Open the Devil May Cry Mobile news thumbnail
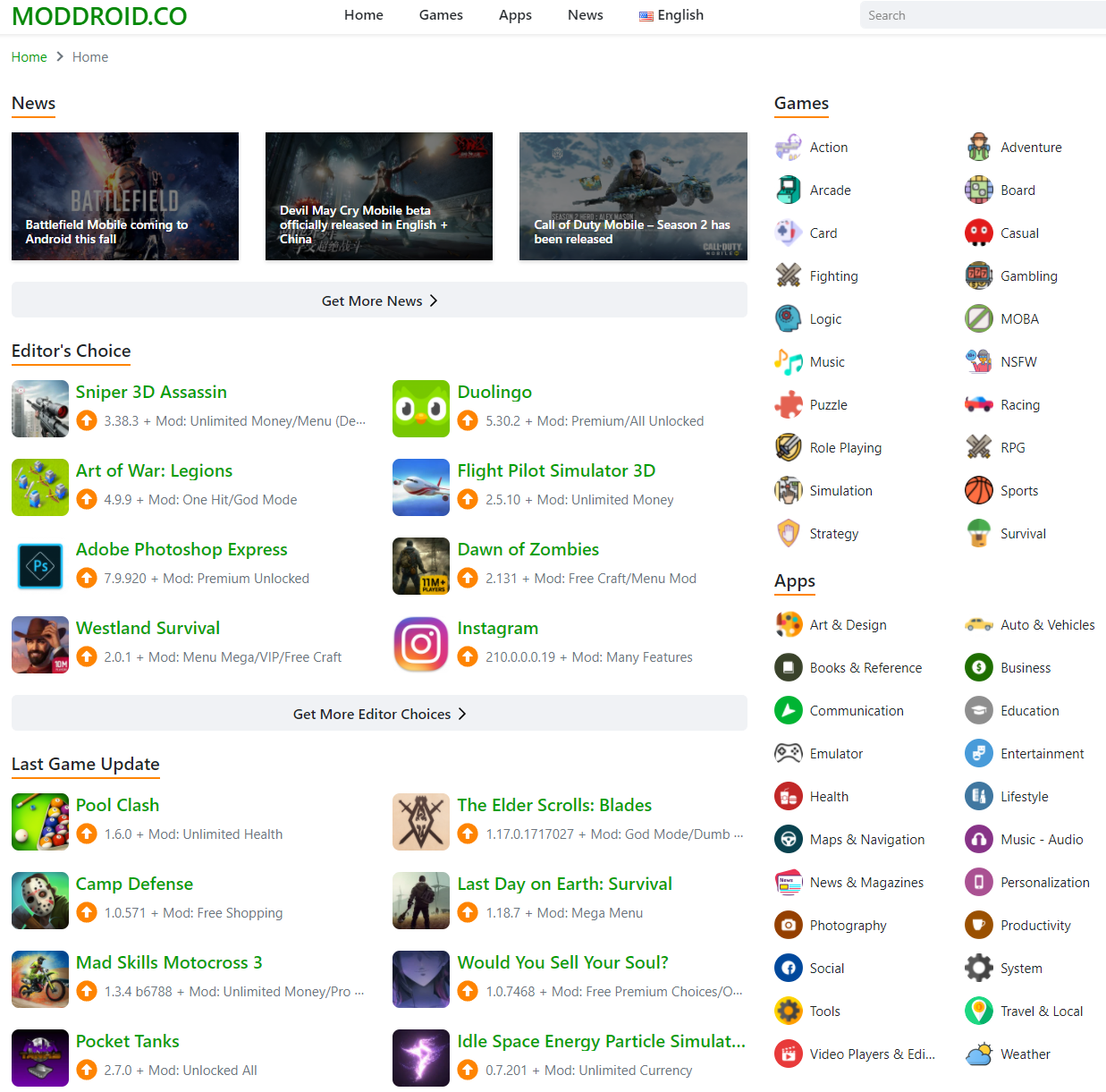Viewport: 1106px width, 1092px height. coord(379,197)
